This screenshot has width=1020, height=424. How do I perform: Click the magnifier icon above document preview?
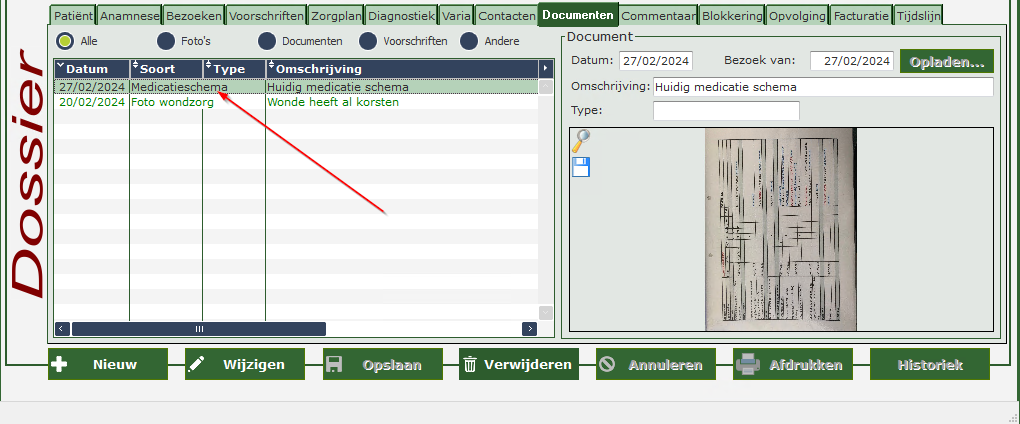(580, 141)
